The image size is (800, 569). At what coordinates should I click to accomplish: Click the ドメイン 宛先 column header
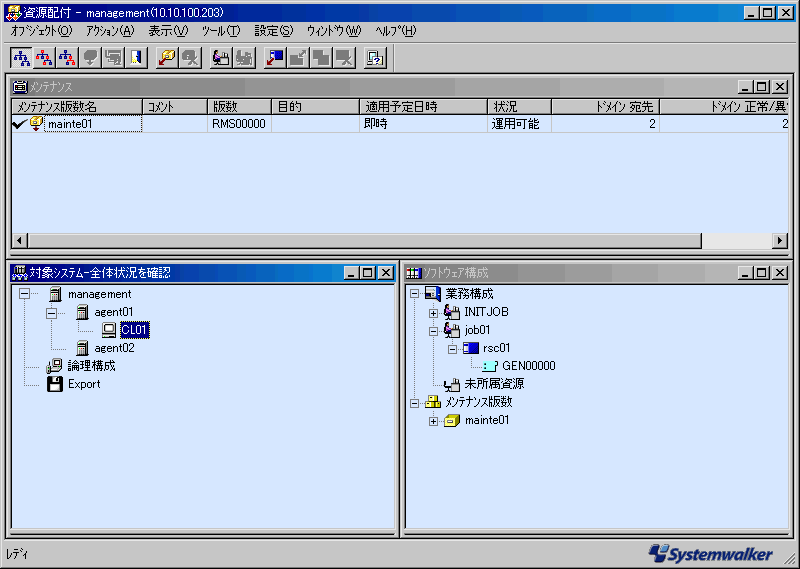pos(606,107)
